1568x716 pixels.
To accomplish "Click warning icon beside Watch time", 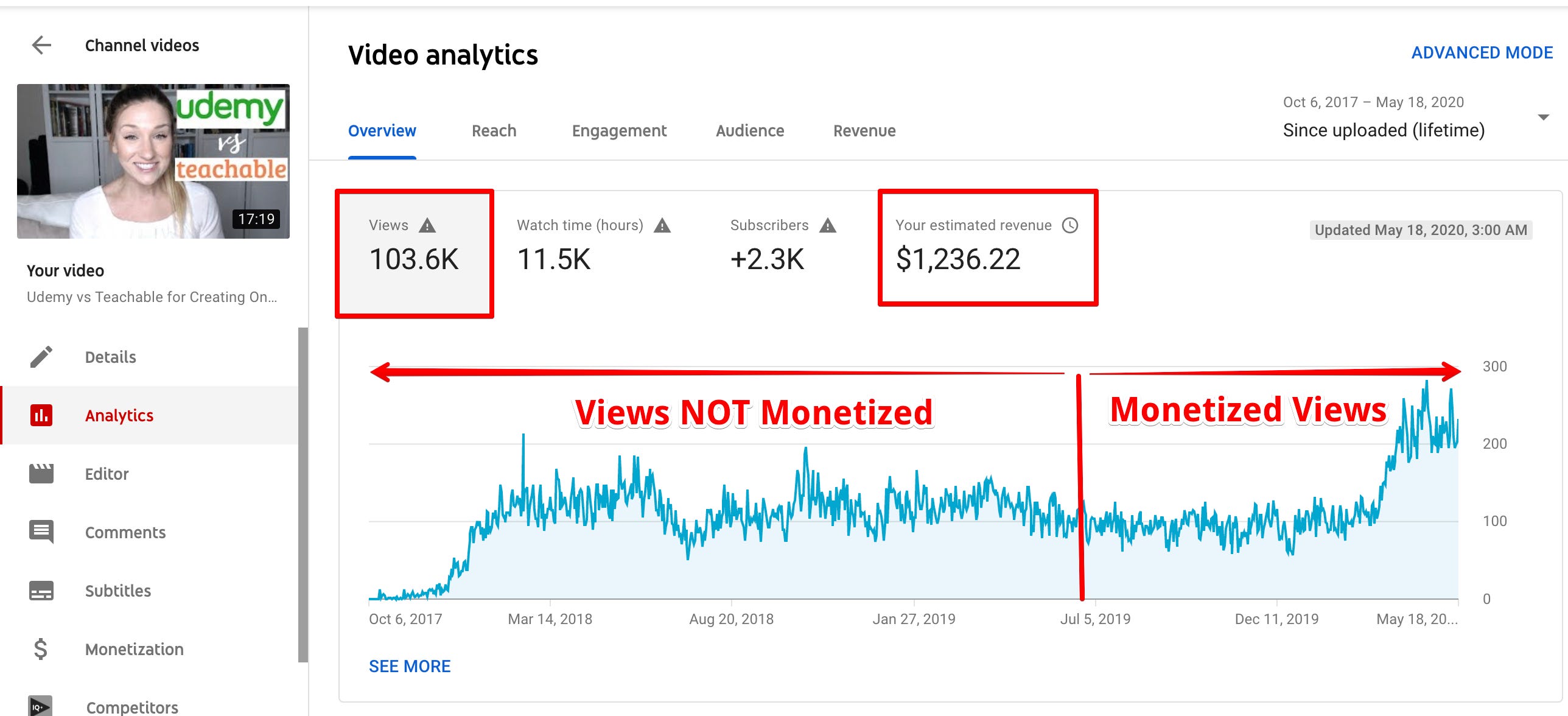I will 662,226.
